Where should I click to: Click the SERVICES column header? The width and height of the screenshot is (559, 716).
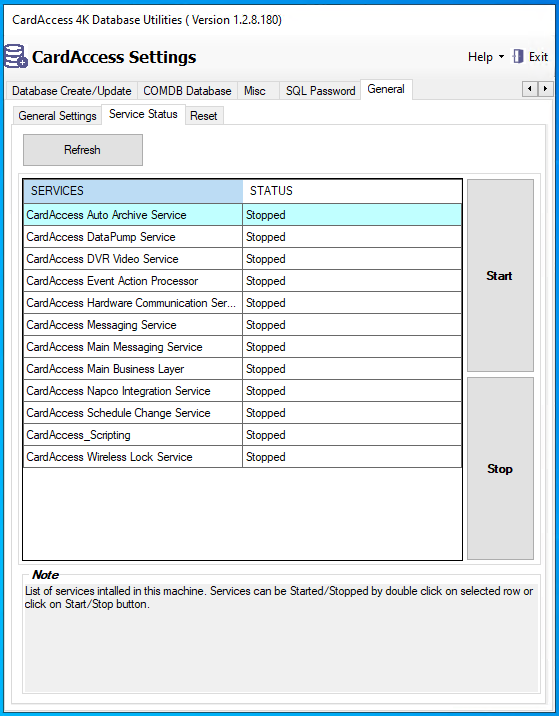tap(133, 191)
